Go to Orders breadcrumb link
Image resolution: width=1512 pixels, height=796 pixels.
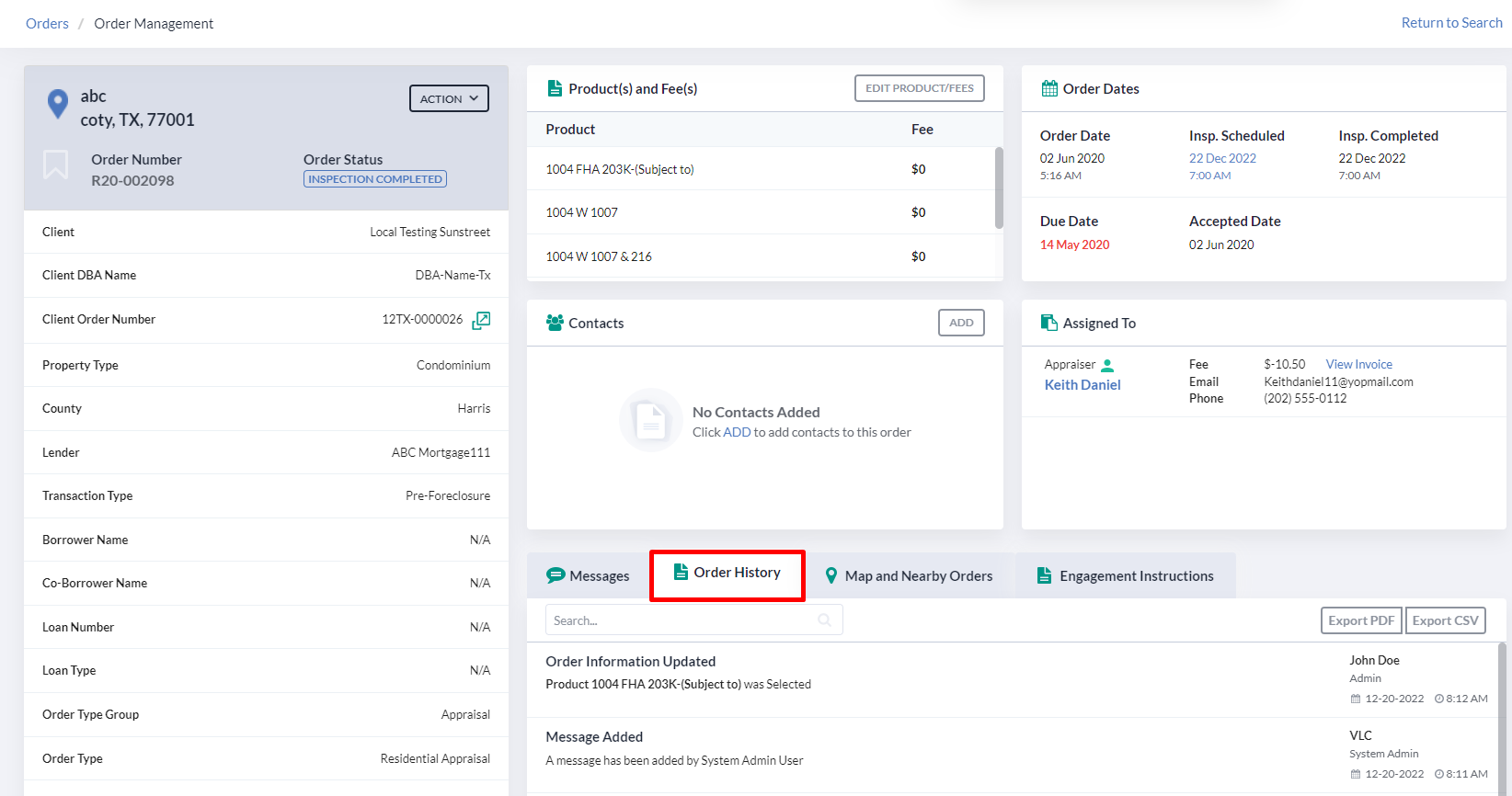[47, 24]
